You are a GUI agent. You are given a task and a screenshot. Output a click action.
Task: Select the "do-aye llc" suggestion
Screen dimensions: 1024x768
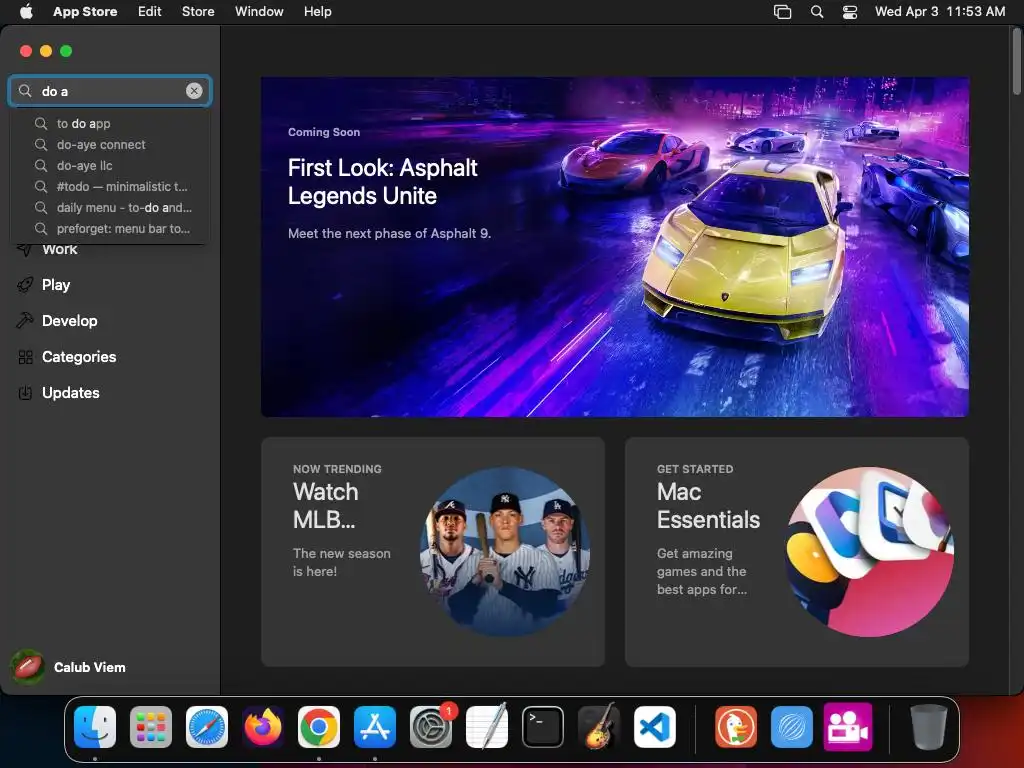click(x=110, y=165)
